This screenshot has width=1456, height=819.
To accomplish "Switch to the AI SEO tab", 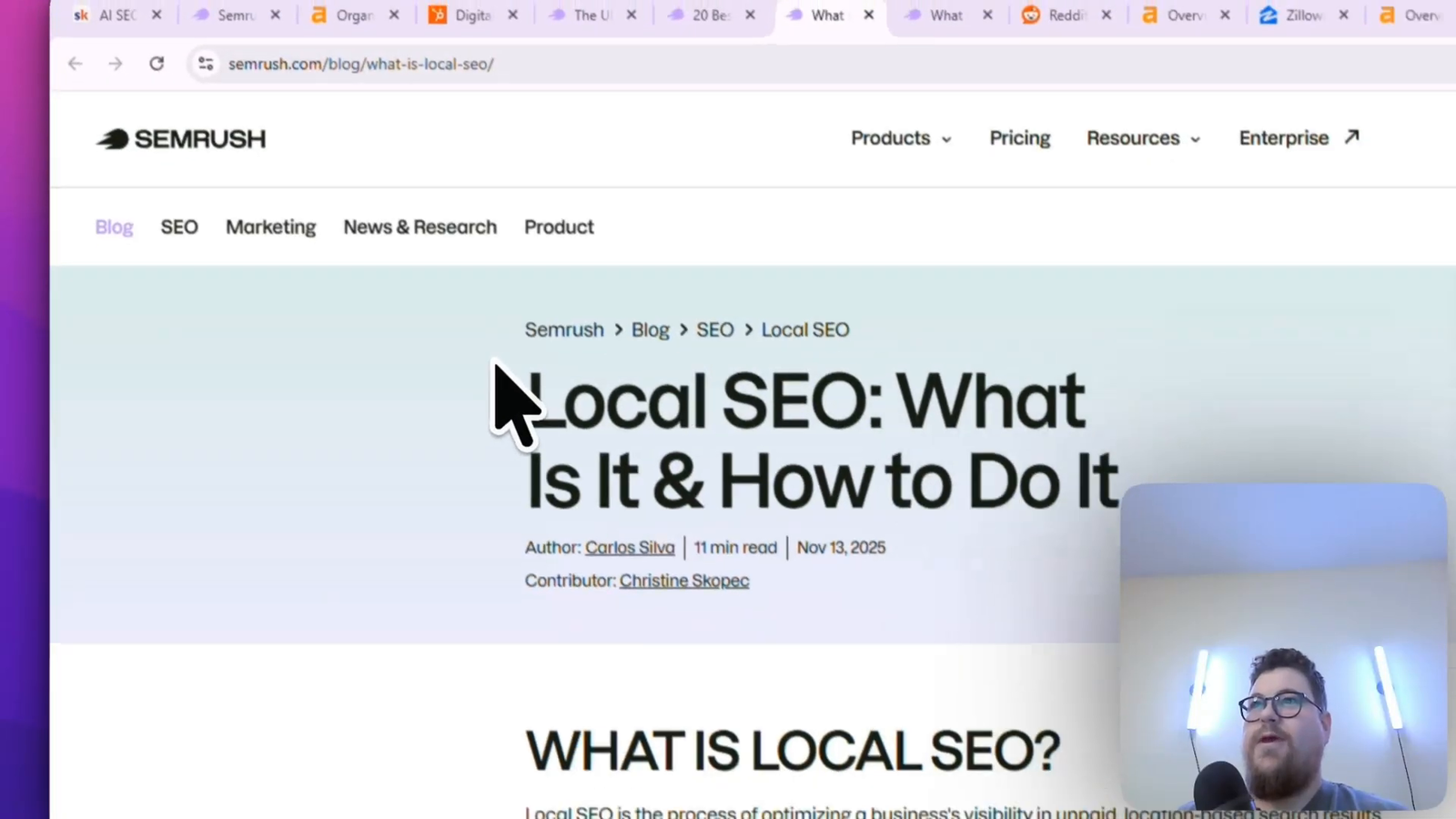I will pyautogui.click(x=112, y=15).
